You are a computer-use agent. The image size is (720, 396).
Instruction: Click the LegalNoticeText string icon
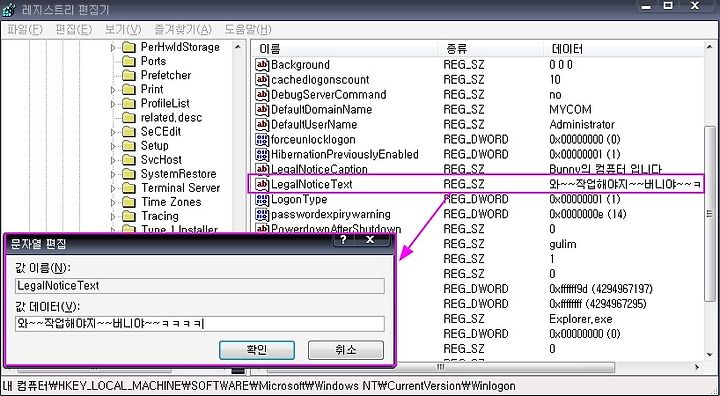click(x=262, y=184)
